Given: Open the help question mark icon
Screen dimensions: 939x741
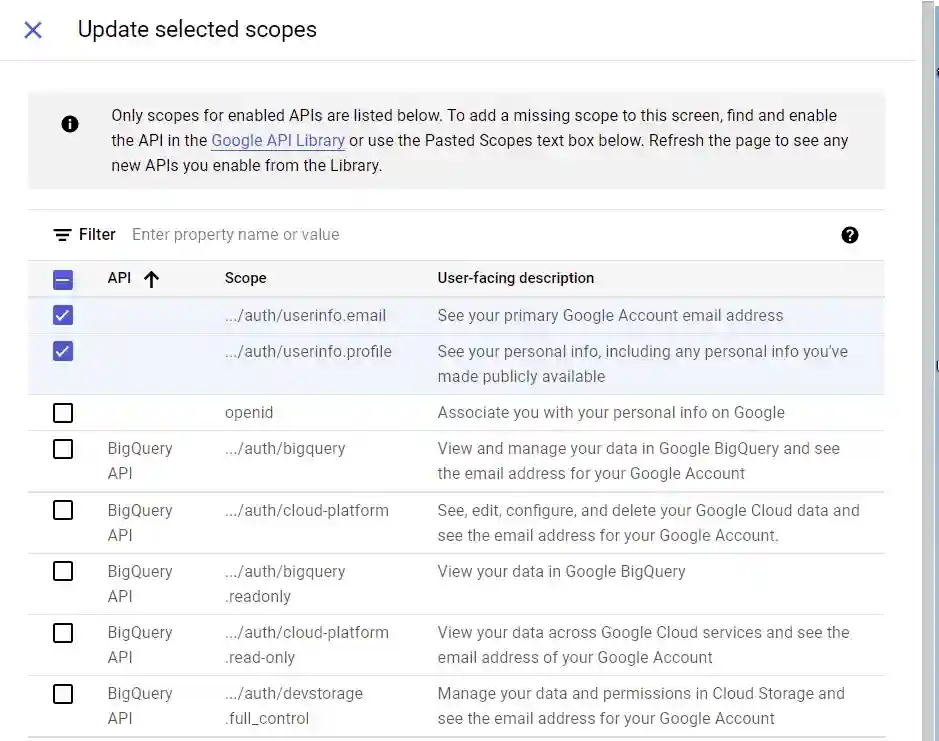Looking at the screenshot, I should pyautogui.click(x=849, y=235).
